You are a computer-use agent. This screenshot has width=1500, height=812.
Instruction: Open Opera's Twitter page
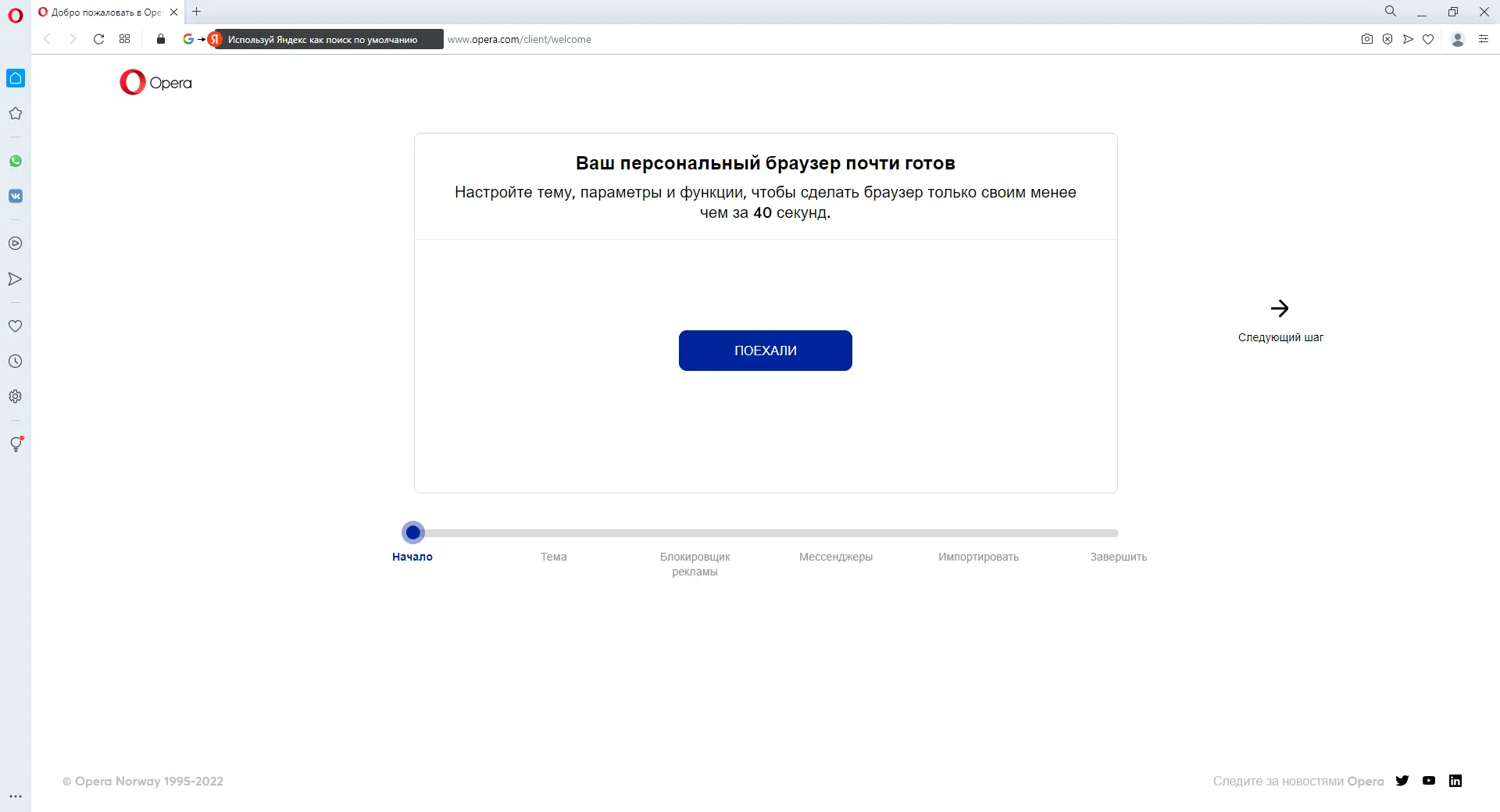(1402, 781)
